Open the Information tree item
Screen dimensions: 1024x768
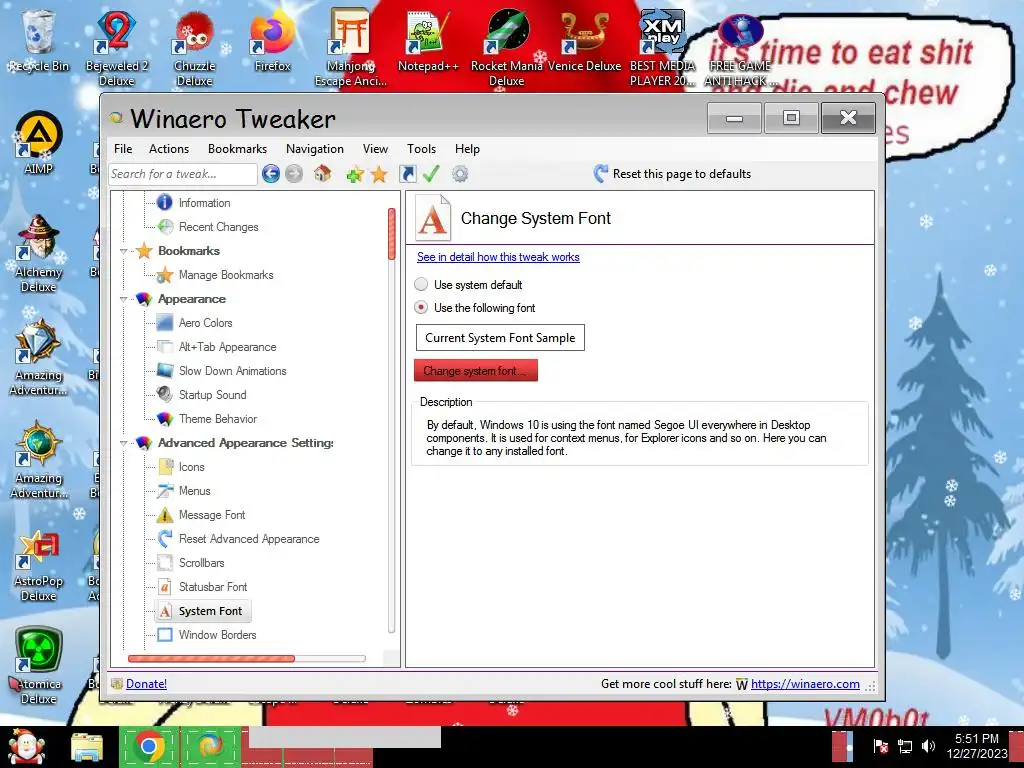click(x=204, y=203)
